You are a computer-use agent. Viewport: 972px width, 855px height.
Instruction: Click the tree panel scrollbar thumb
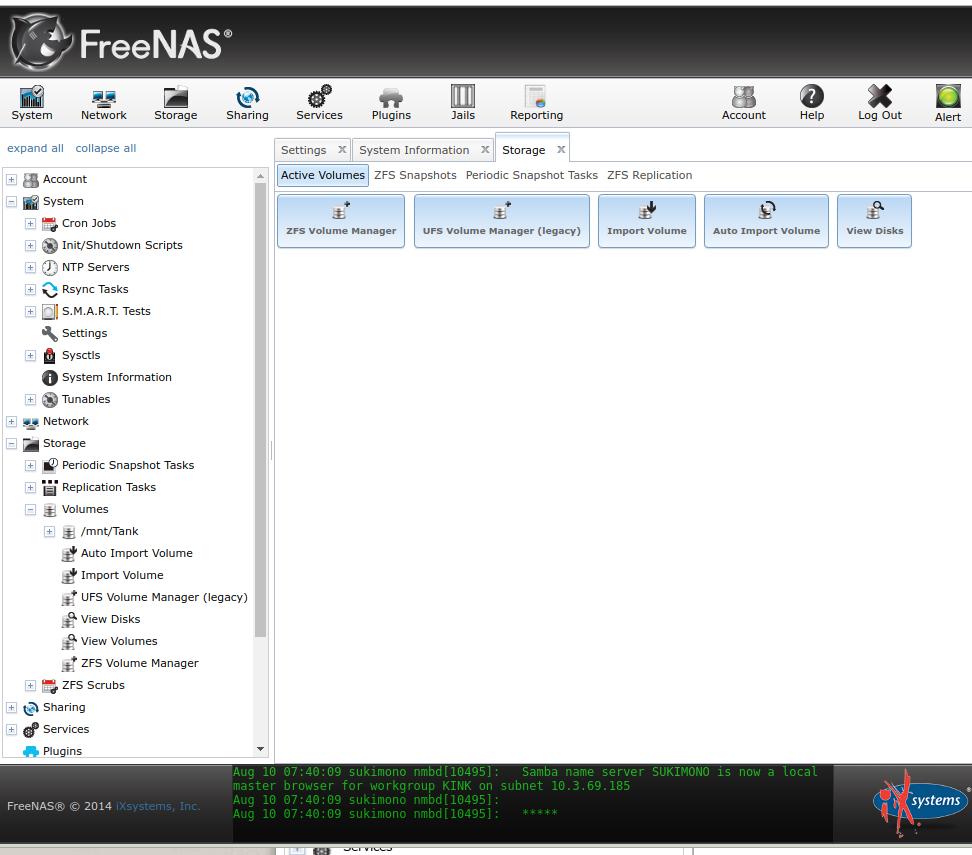tap(260, 409)
